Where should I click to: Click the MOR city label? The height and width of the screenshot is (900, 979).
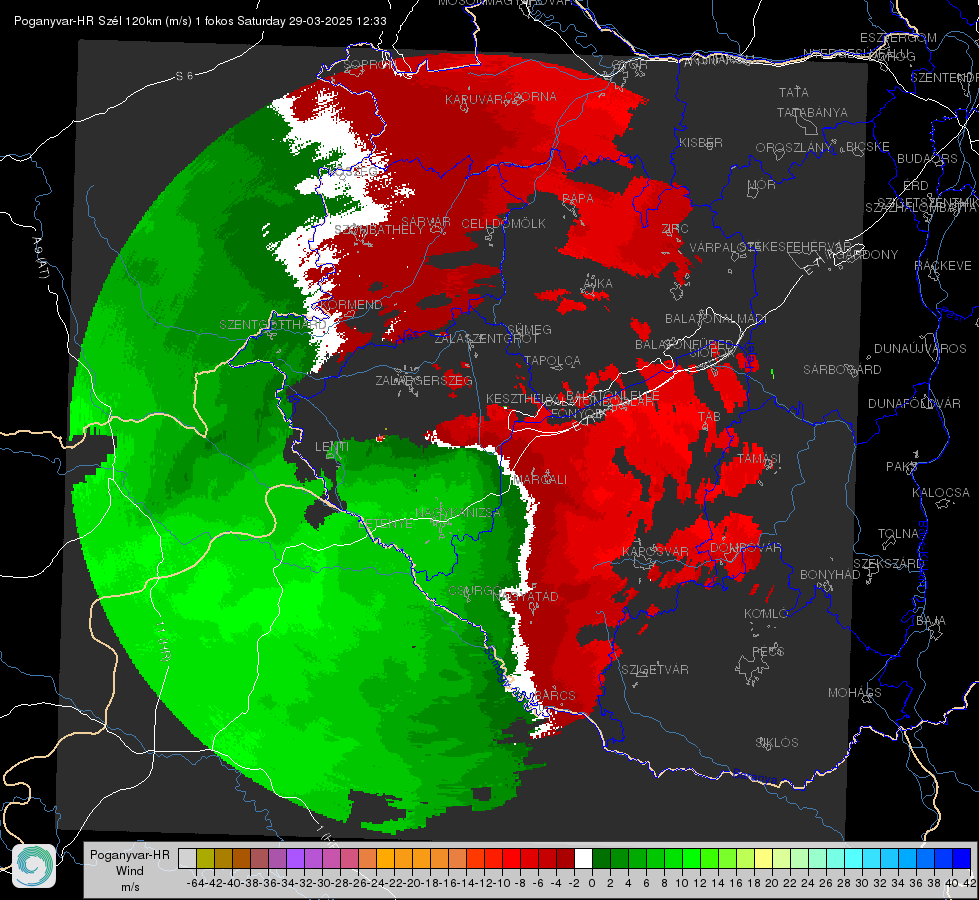click(x=762, y=185)
